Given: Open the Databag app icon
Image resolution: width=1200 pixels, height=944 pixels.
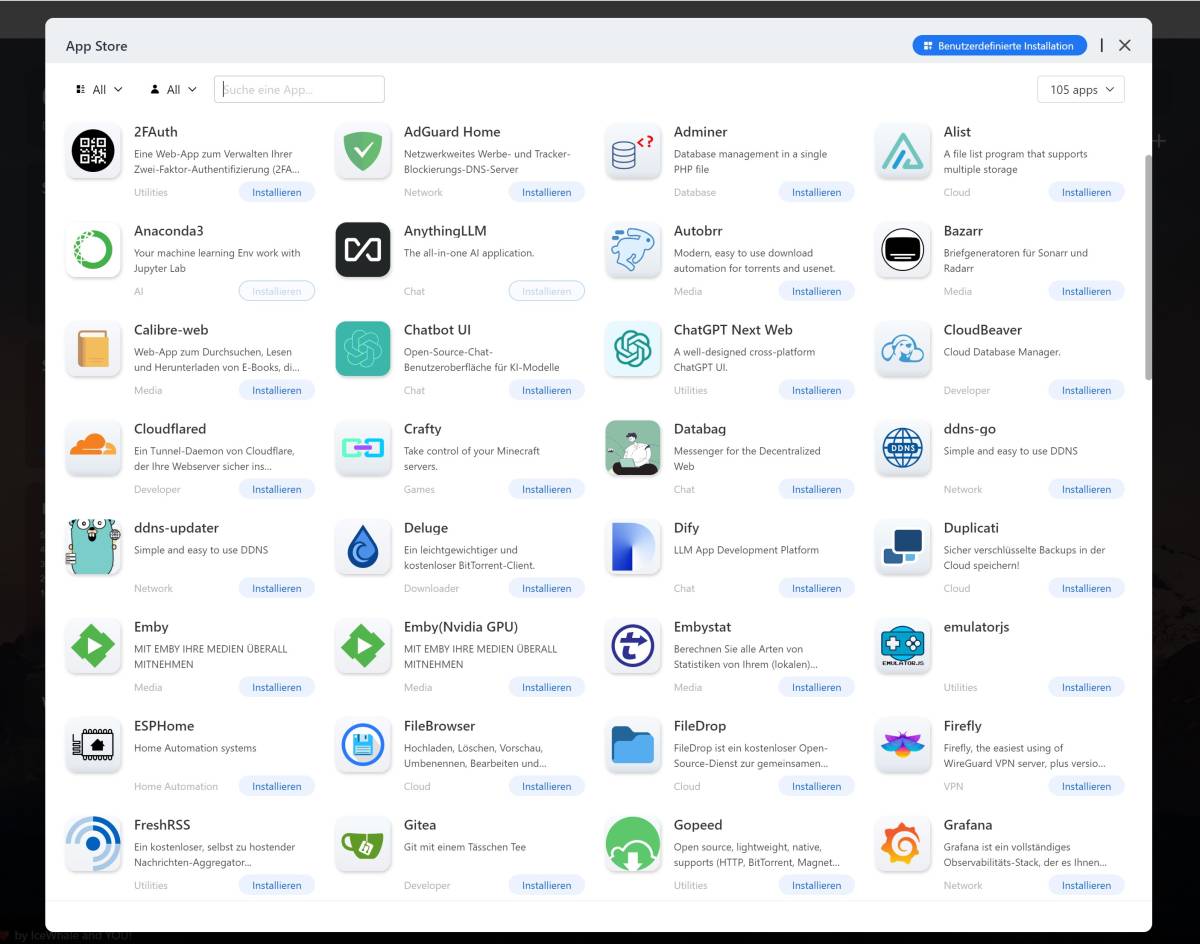Looking at the screenshot, I should (633, 448).
